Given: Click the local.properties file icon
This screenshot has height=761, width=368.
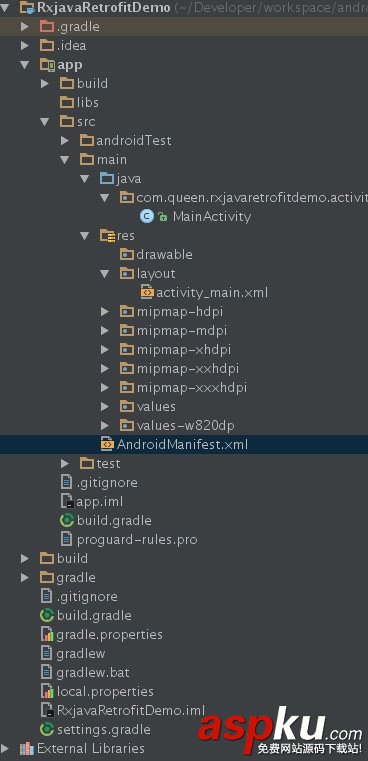Looking at the screenshot, I should [x=47, y=692].
